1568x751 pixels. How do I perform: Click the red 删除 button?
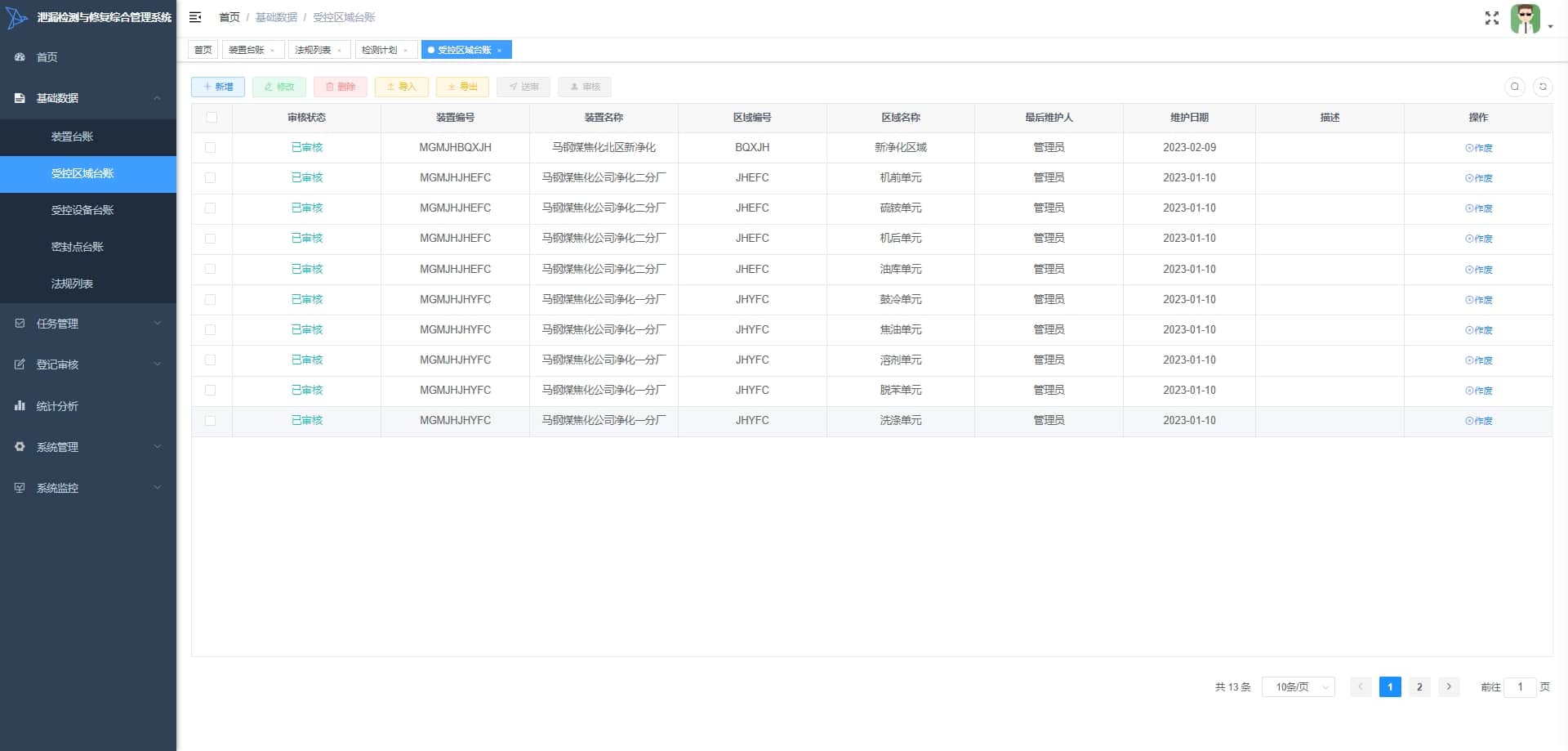click(341, 87)
